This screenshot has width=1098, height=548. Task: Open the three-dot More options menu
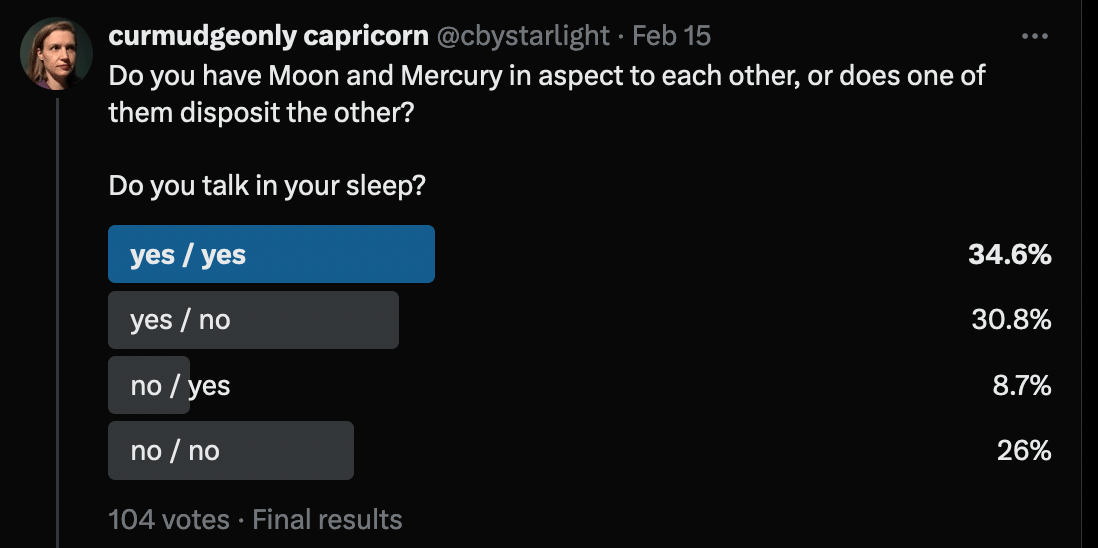[1034, 37]
